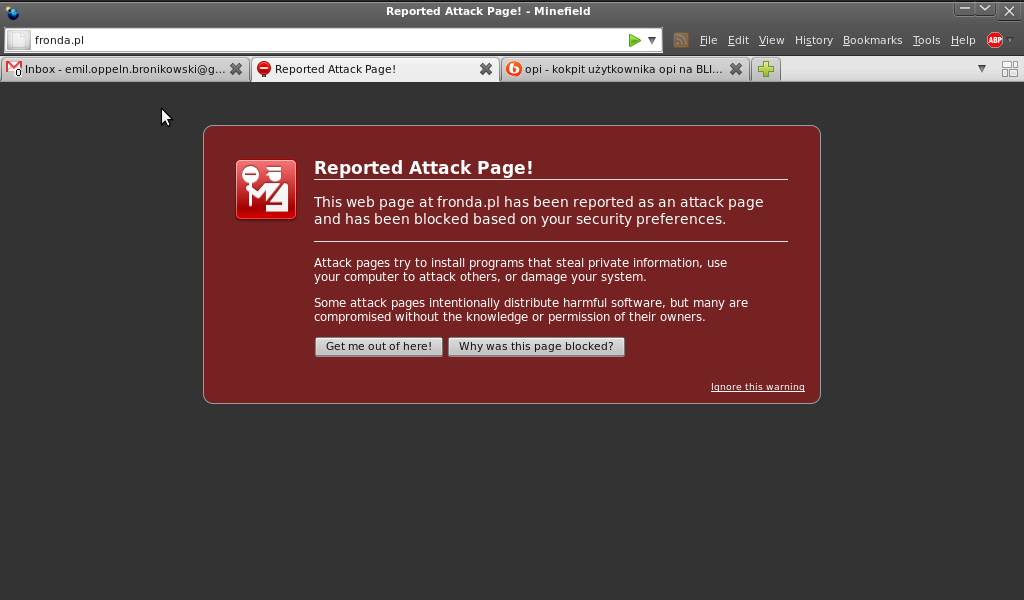Image resolution: width=1024 pixels, height=600 pixels.
Task: Expand the Adblock Plus dropdown arrow
Action: point(1010,40)
